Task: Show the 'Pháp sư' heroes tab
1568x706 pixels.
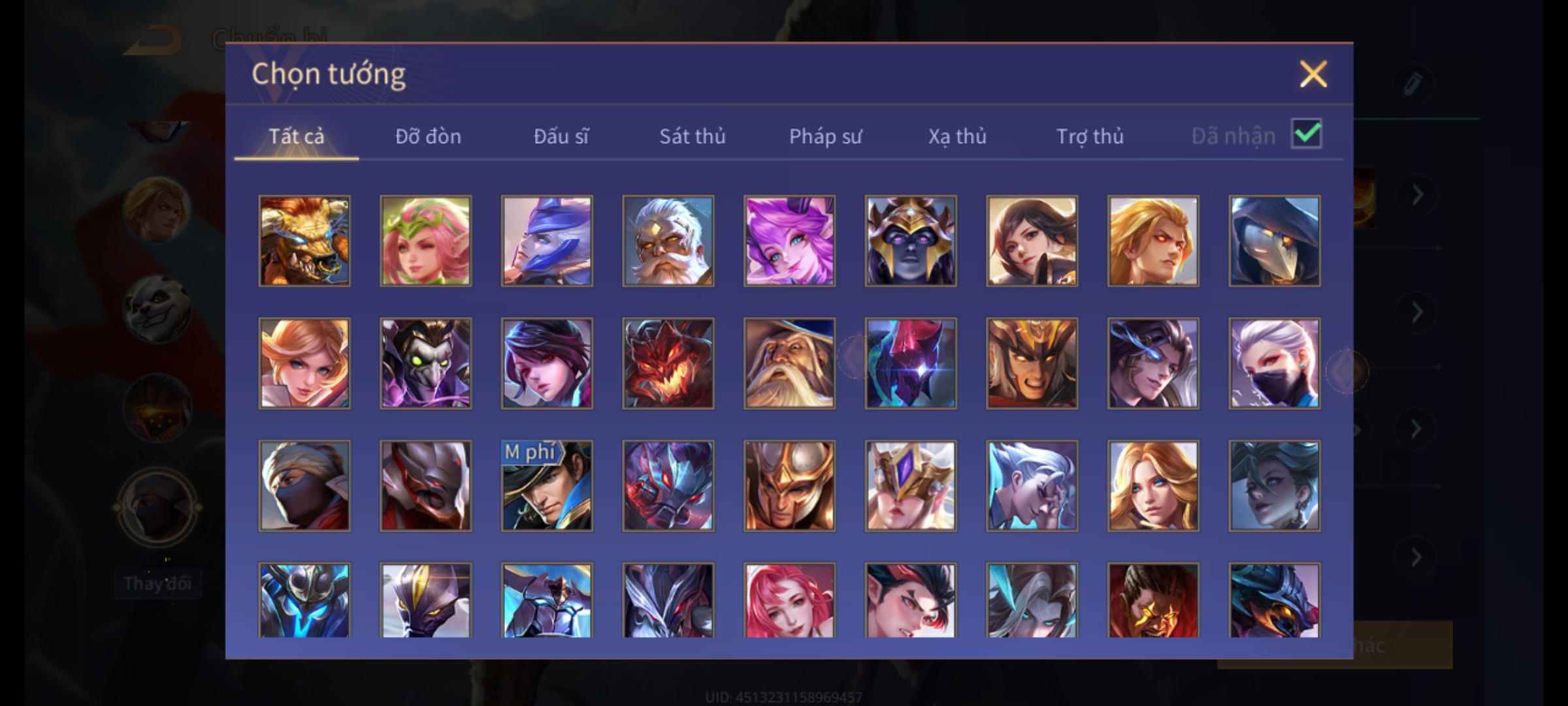Action: 825,136
